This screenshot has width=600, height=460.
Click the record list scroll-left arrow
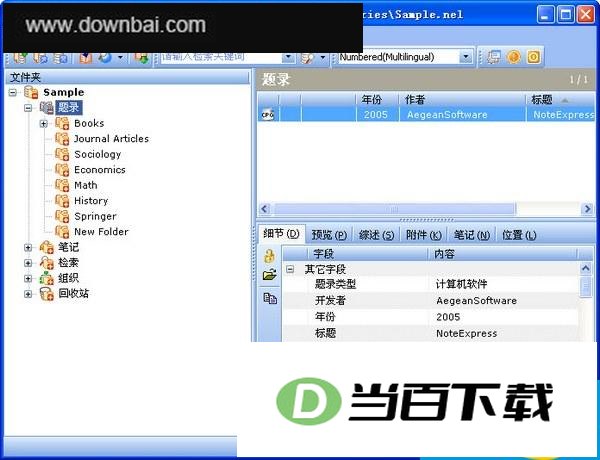coord(265,209)
